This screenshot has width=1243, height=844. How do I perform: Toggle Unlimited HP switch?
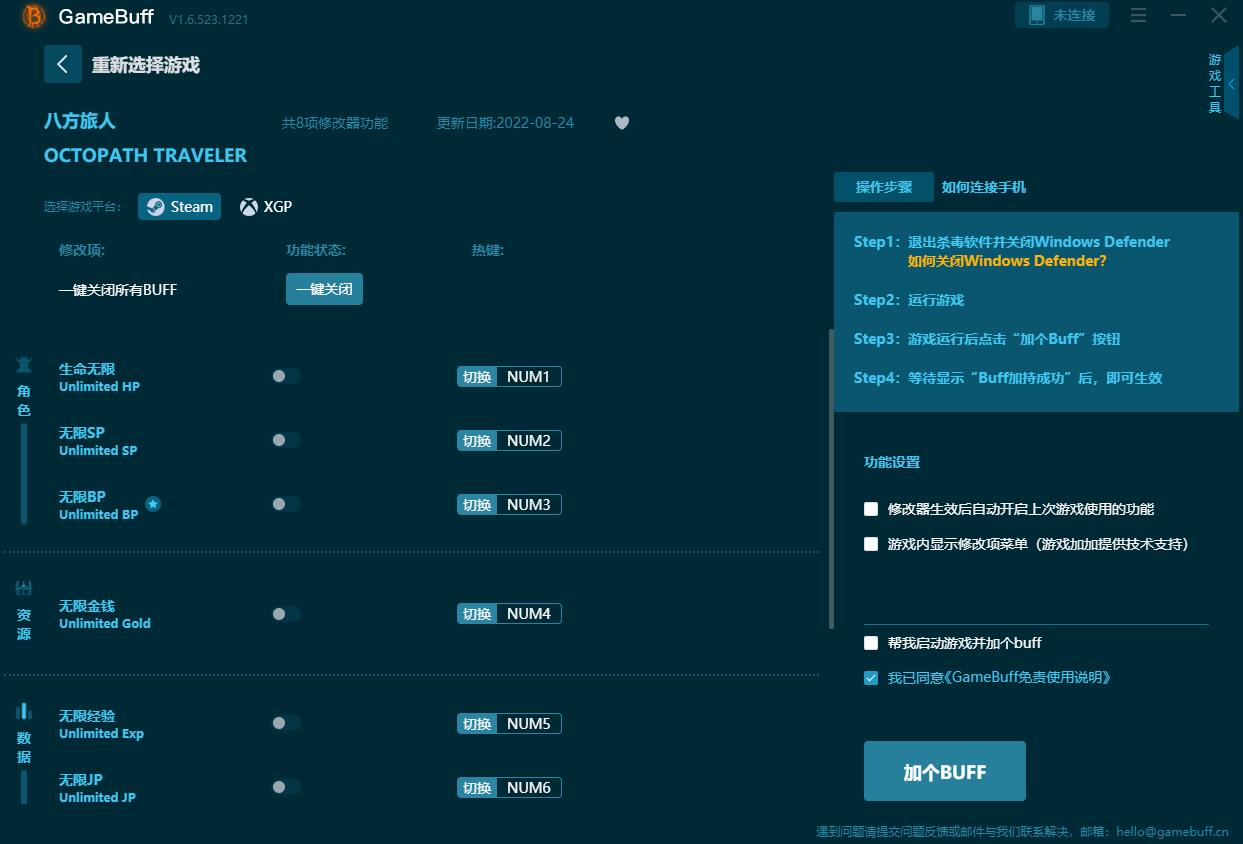pyautogui.click(x=285, y=376)
